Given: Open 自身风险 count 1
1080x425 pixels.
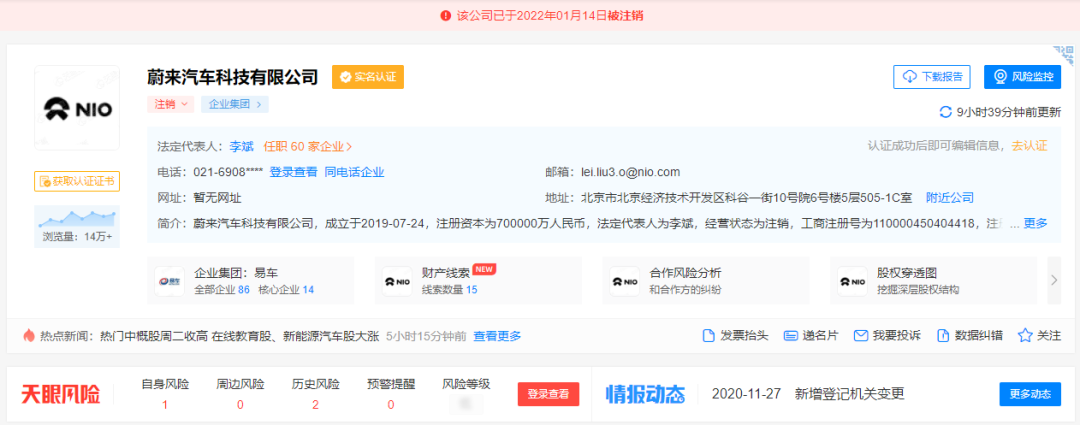Looking at the screenshot, I should 165,404.
